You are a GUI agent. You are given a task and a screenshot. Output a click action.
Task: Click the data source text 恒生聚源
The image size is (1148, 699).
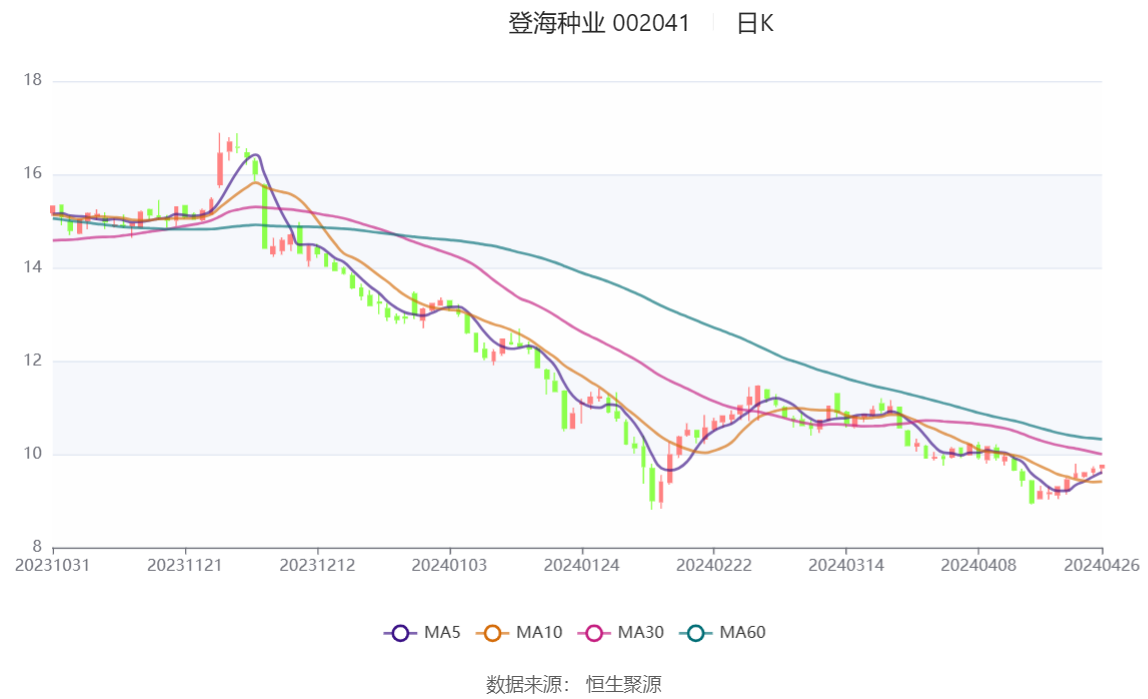click(624, 684)
